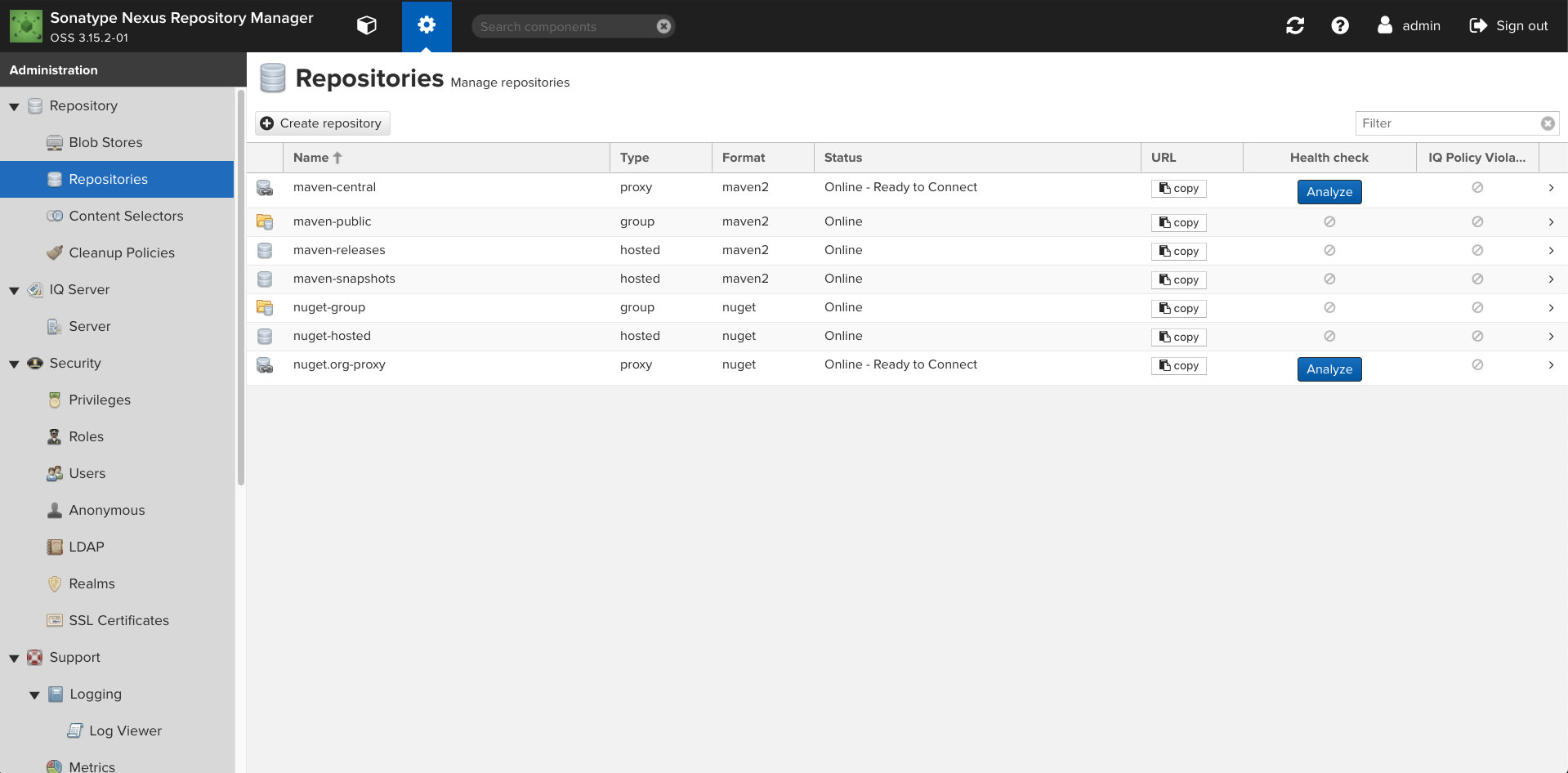Open Blob Stores in sidebar
Viewport: 1568px width, 773px height.
click(105, 142)
